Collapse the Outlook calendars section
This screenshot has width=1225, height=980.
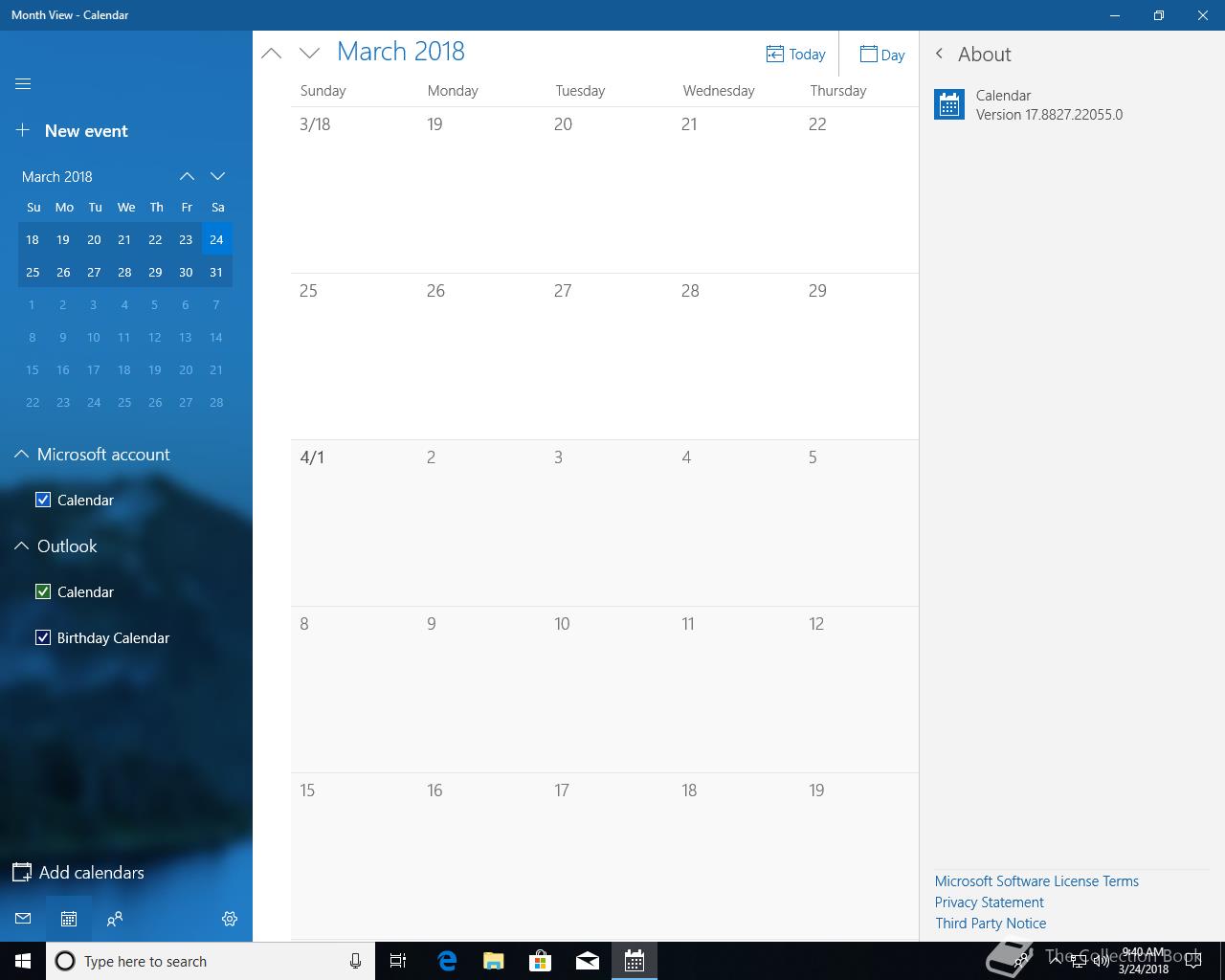point(21,546)
